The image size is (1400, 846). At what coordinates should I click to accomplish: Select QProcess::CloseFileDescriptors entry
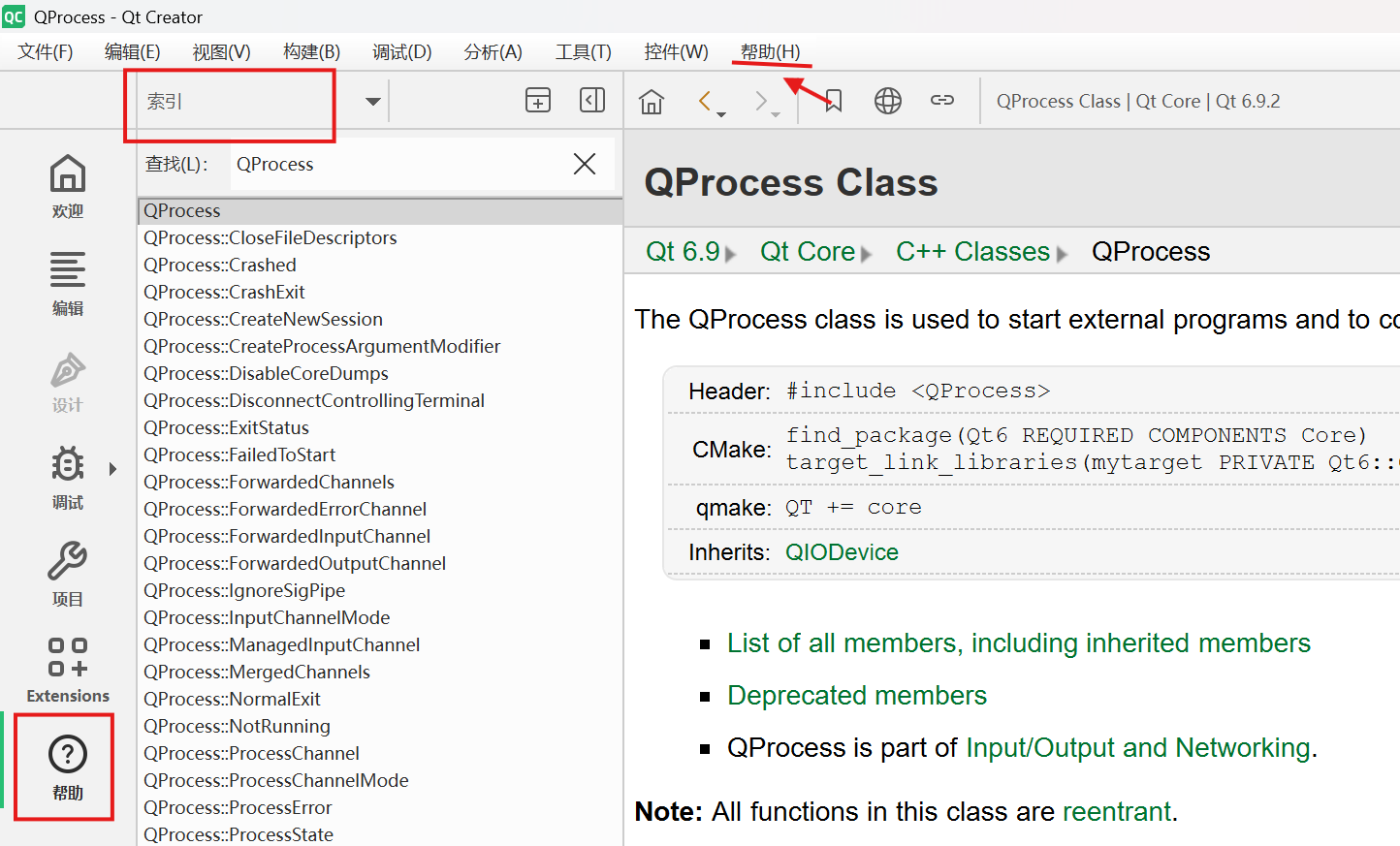[380, 238]
